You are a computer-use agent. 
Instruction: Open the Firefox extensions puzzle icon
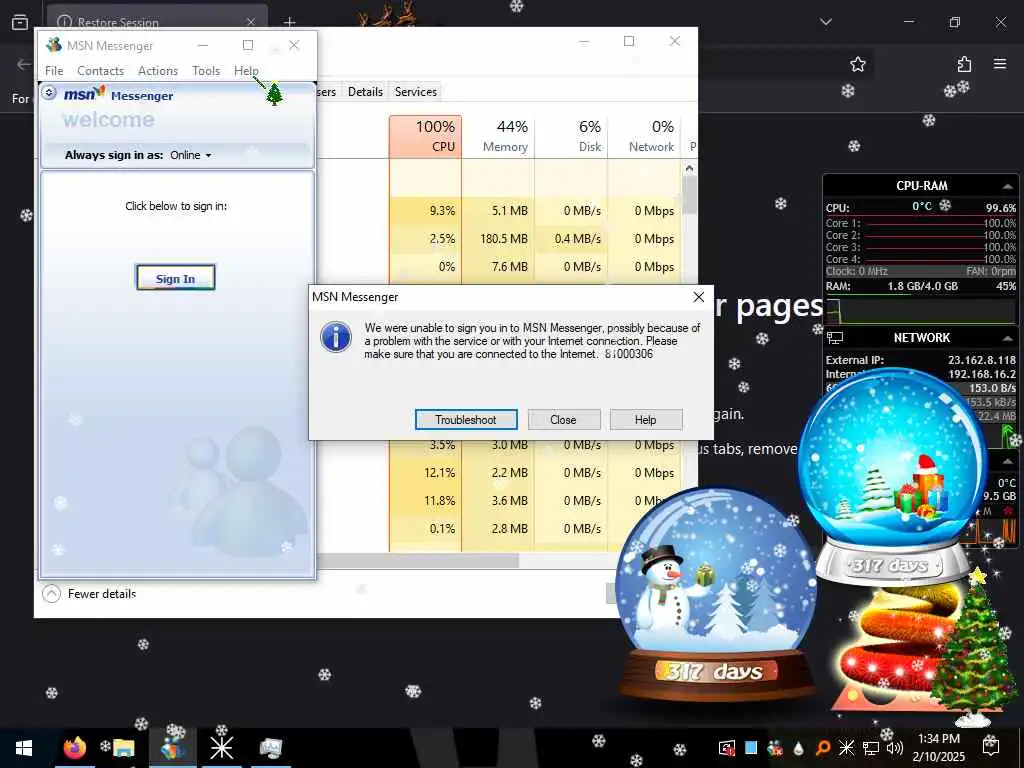point(964,64)
